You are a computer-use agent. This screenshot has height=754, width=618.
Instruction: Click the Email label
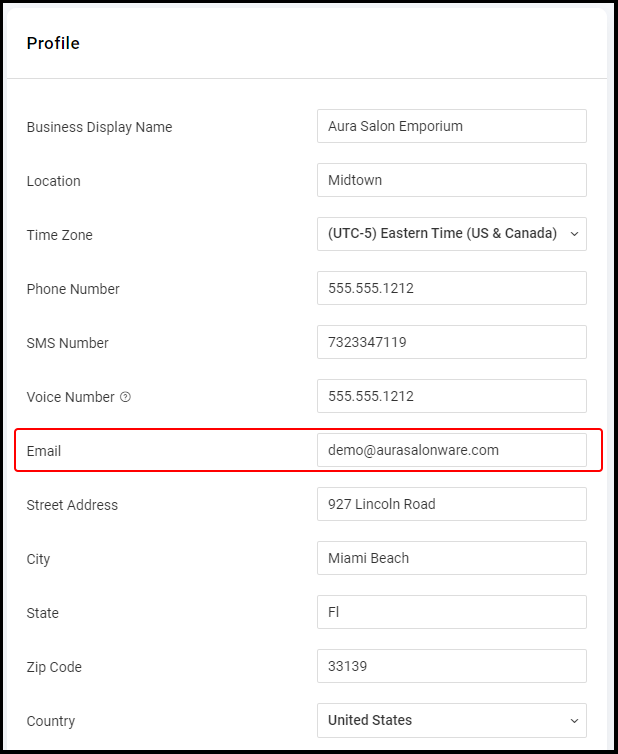[44, 451]
